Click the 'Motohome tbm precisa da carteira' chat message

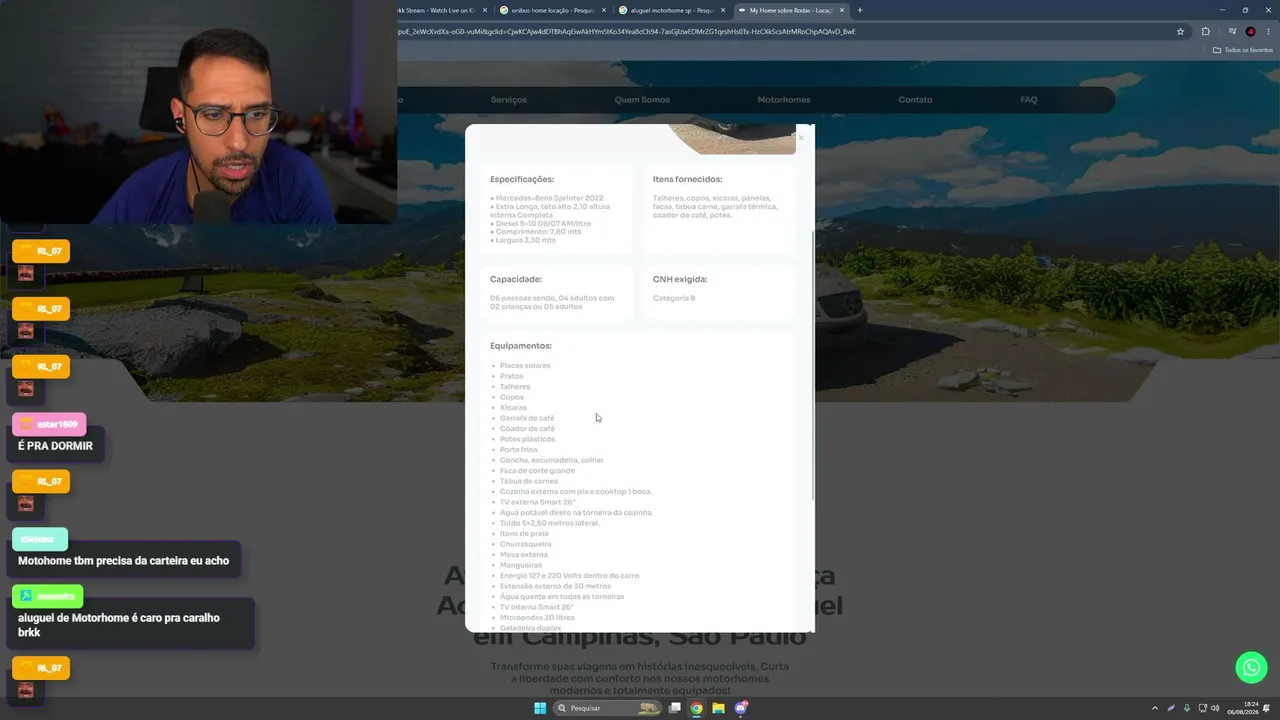tap(123, 561)
